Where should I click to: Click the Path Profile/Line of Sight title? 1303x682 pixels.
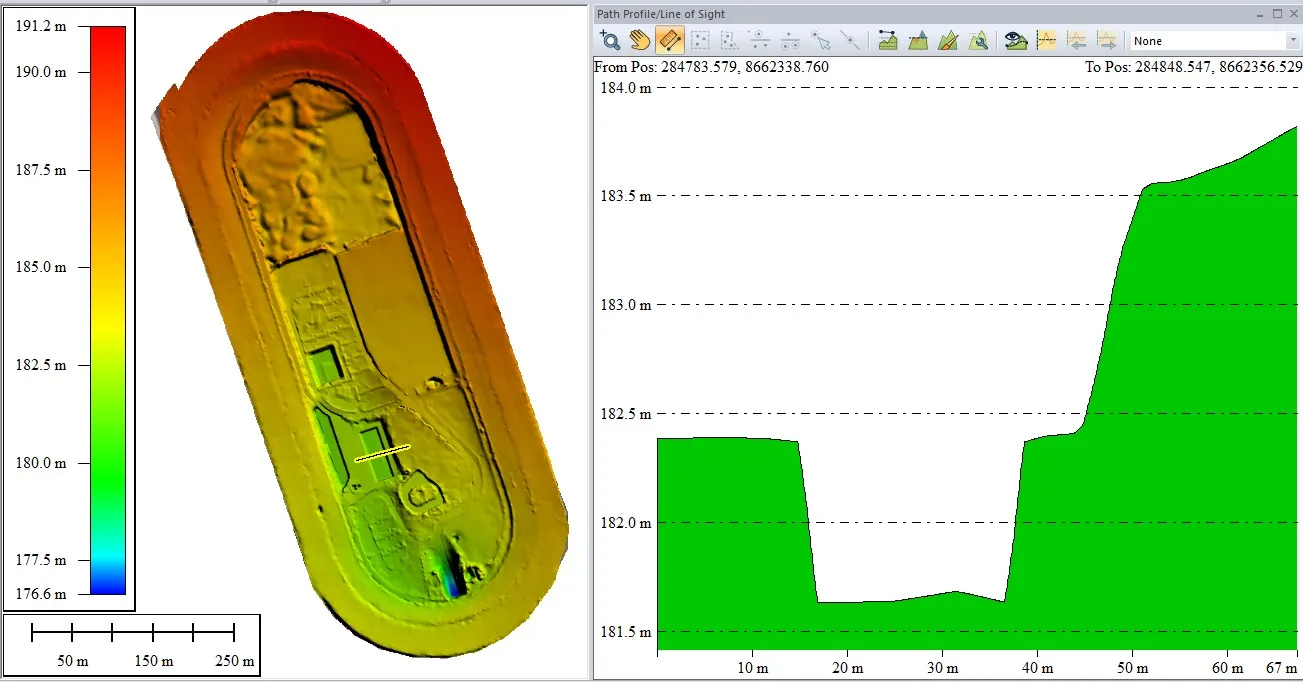661,14
